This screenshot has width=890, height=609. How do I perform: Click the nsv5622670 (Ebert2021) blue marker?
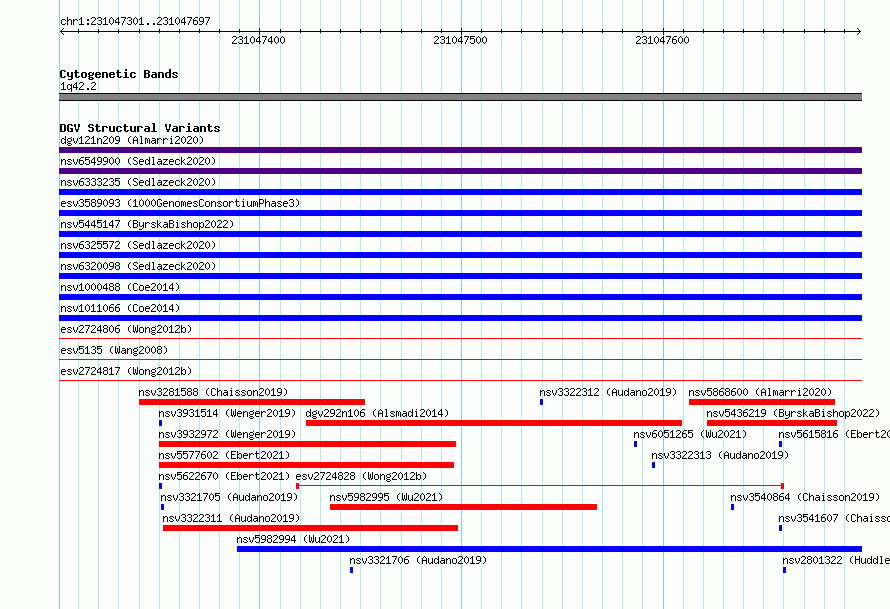click(161, 486)
